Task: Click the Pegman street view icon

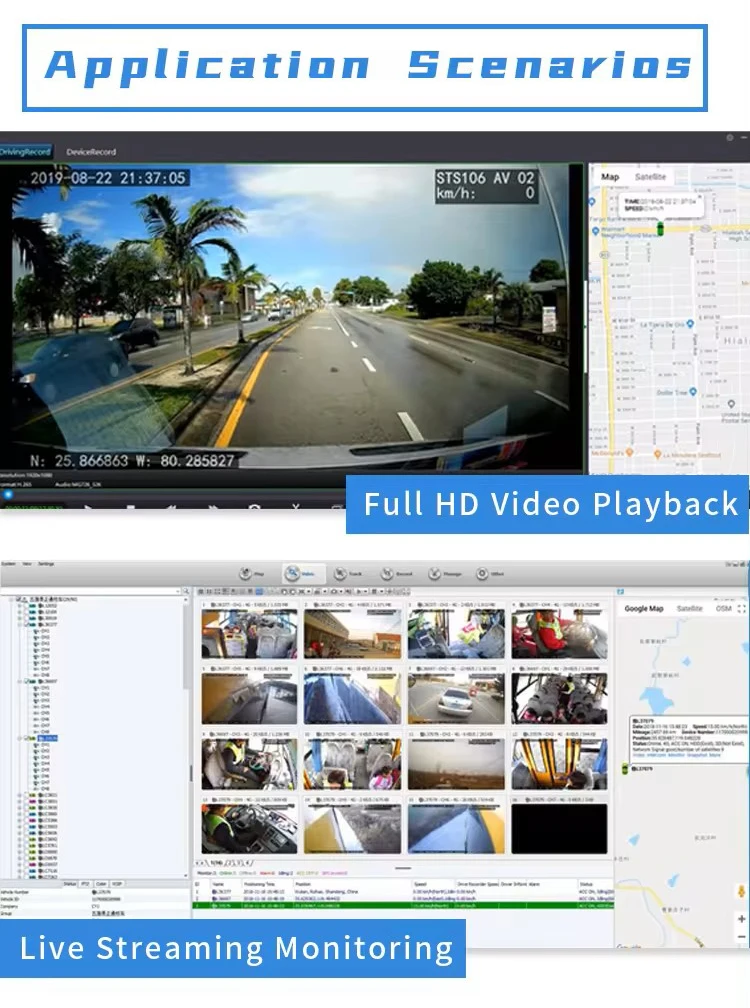Action: point(741,891)
